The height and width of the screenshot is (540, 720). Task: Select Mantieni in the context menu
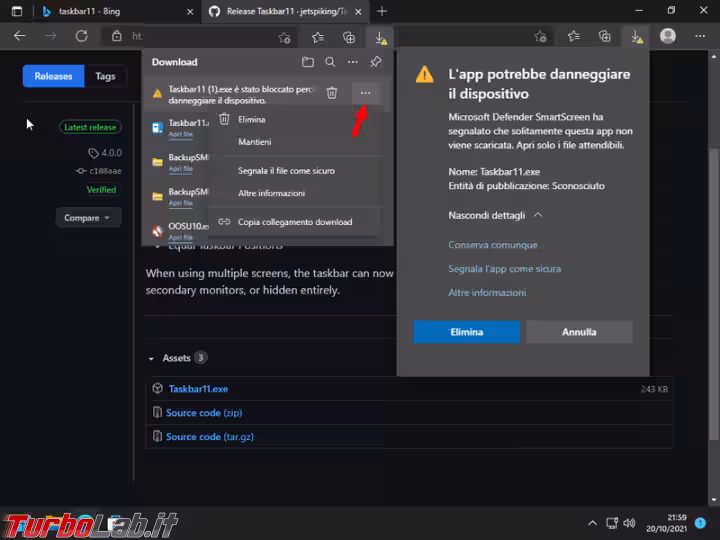254,142
